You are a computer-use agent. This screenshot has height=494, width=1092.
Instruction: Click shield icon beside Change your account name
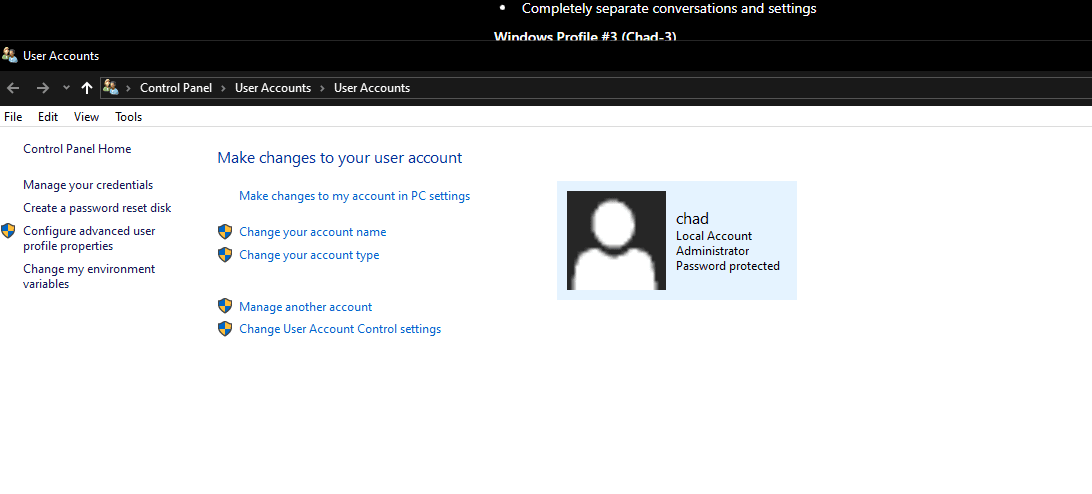[225, 231]
